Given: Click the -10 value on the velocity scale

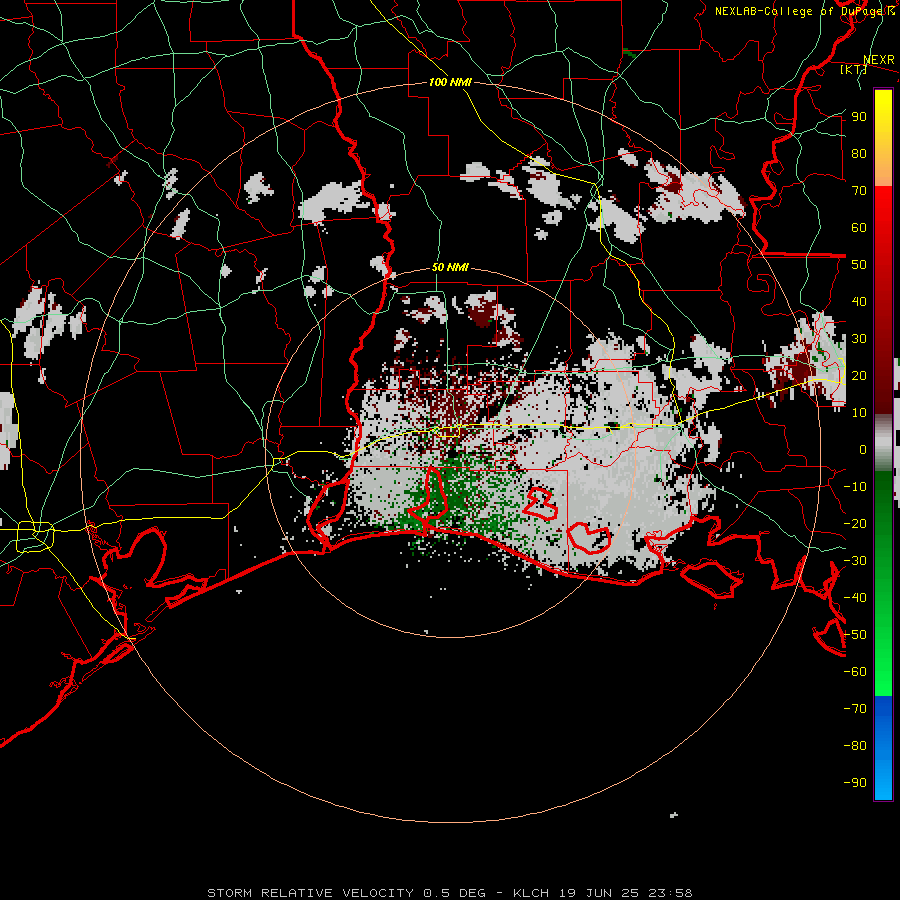Looking at the screenshot, I should (855, 487).
